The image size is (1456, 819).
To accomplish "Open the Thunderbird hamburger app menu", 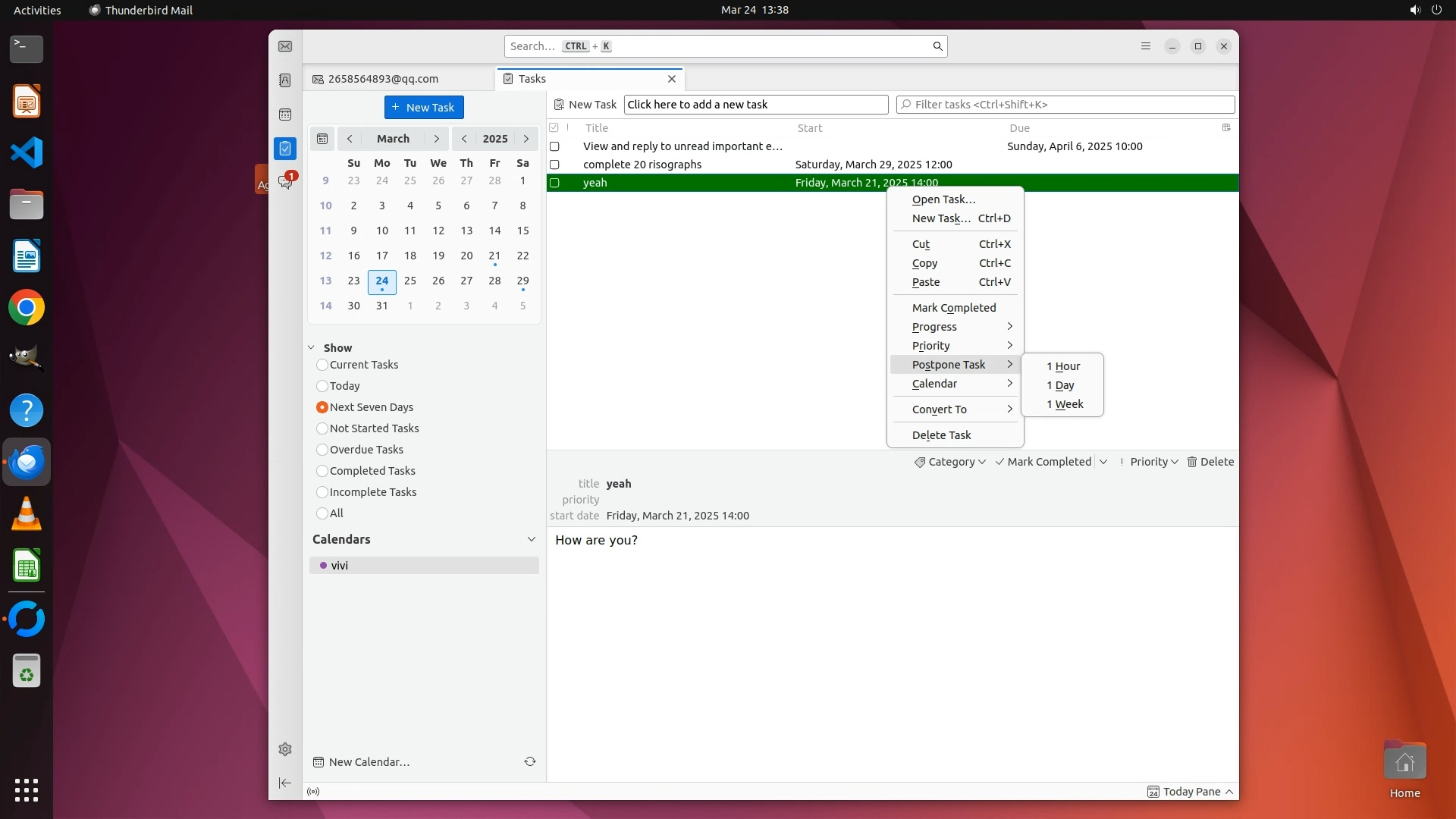I will point(1146,46).
